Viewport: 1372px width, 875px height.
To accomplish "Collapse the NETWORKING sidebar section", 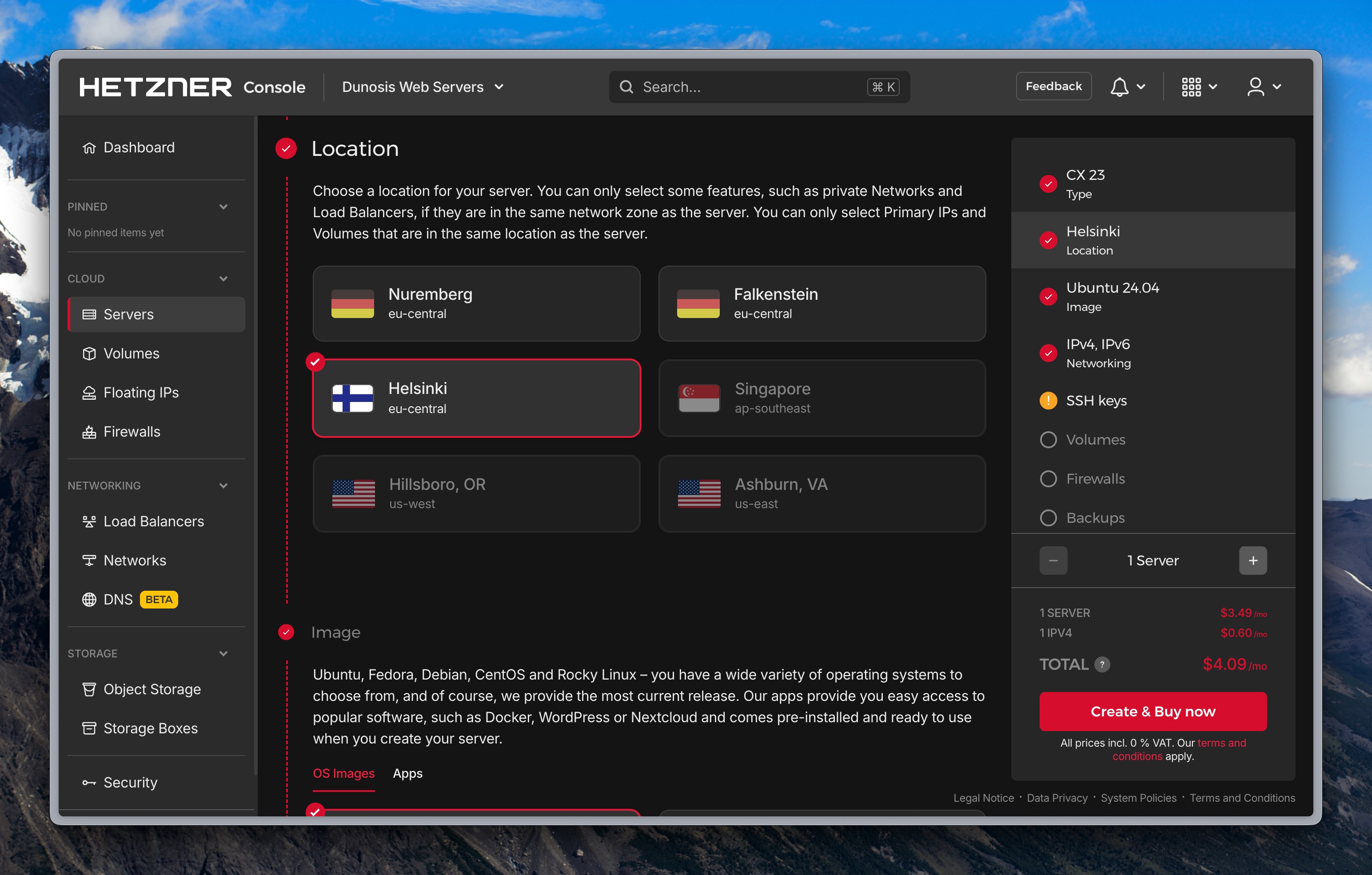I will point(223,485).
